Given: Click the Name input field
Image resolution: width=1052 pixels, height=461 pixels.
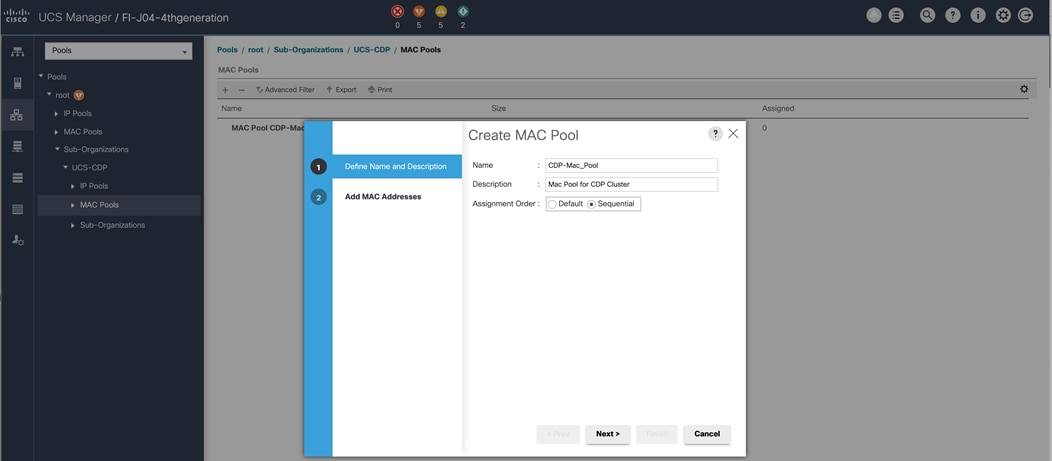Looking at the screenshot, I should (x=631, y=166).
